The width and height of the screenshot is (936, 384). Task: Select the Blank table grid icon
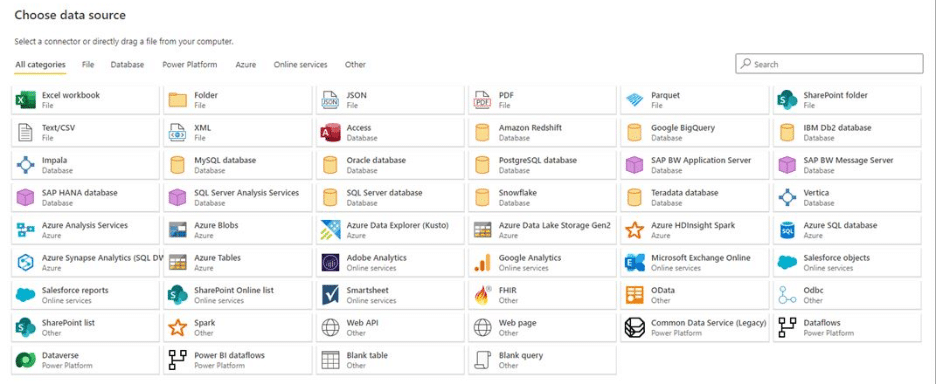tap(330, 360)
